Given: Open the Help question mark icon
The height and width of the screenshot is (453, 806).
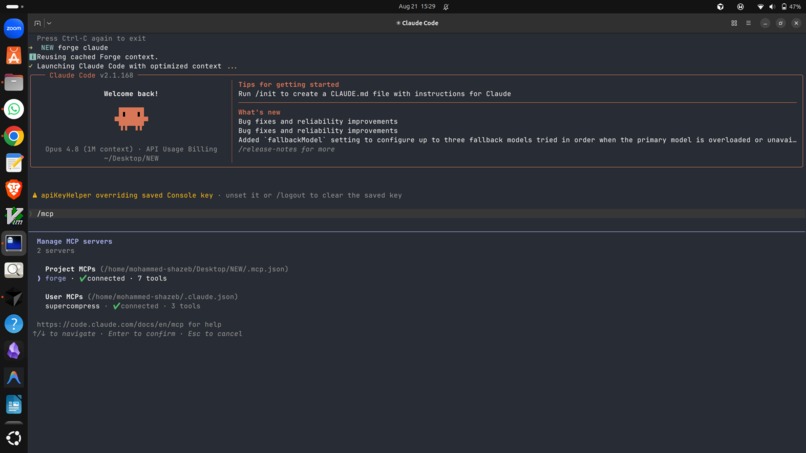Looking at the screenshot, I should click(14, 324).
